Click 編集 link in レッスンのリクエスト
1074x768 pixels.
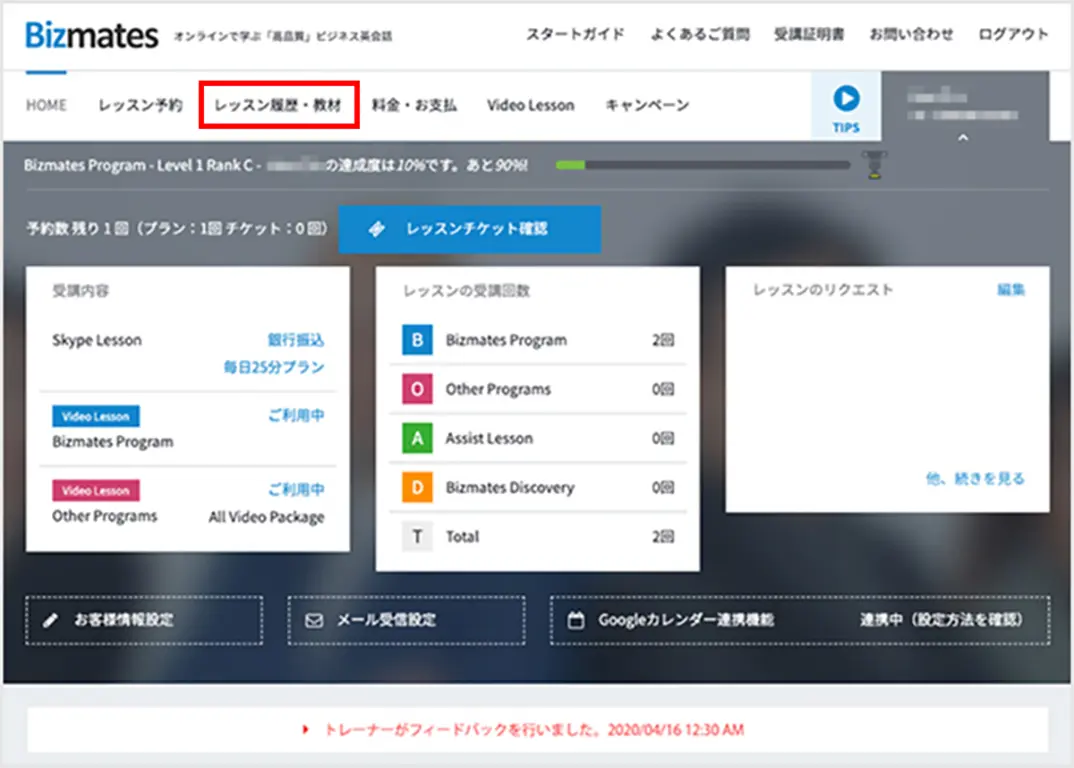[x=1011, y=290]
